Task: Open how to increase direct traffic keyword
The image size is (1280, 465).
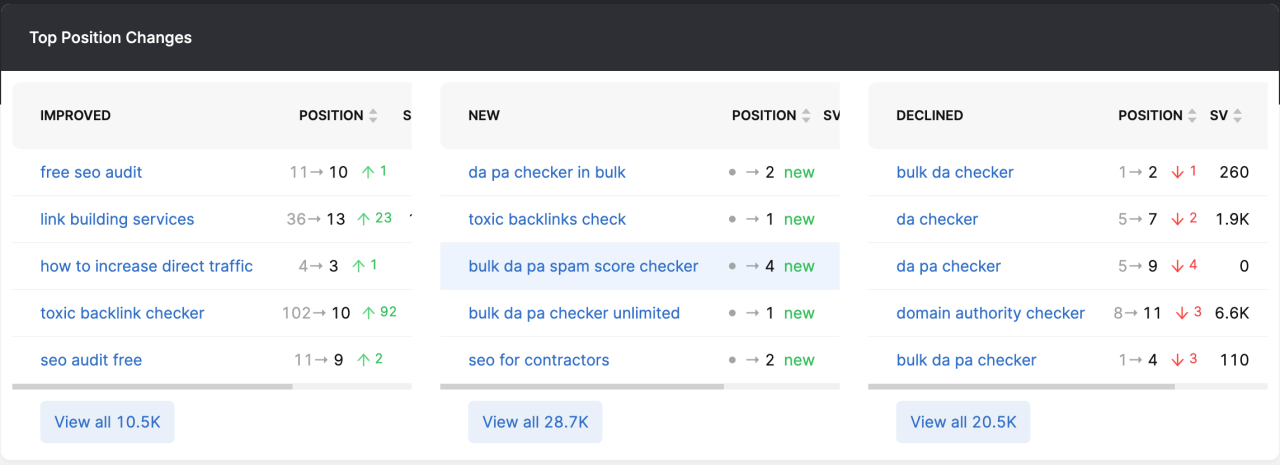Action: pyautogui.click(x=146, y=266)
